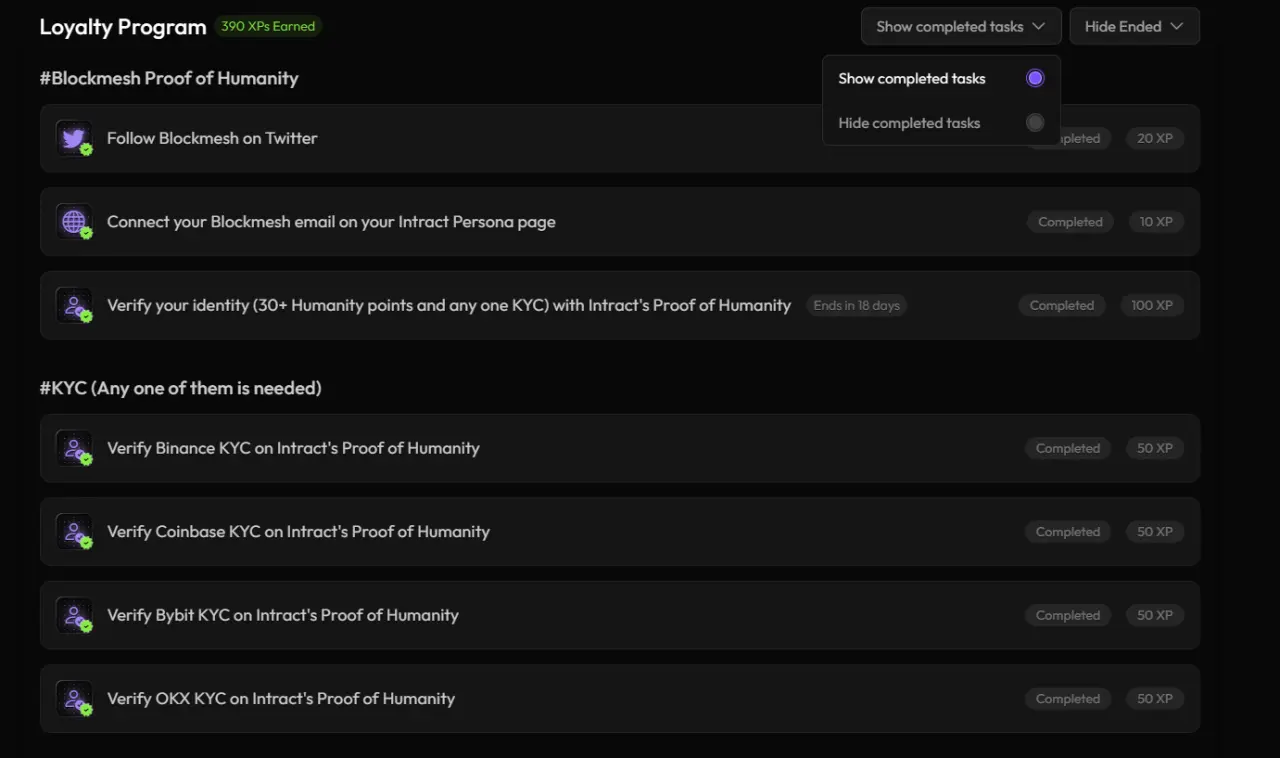Screen dimensions: 1280x758
Task: Click the 50 XP badge on OKX task
Action: coord(1155,699)
